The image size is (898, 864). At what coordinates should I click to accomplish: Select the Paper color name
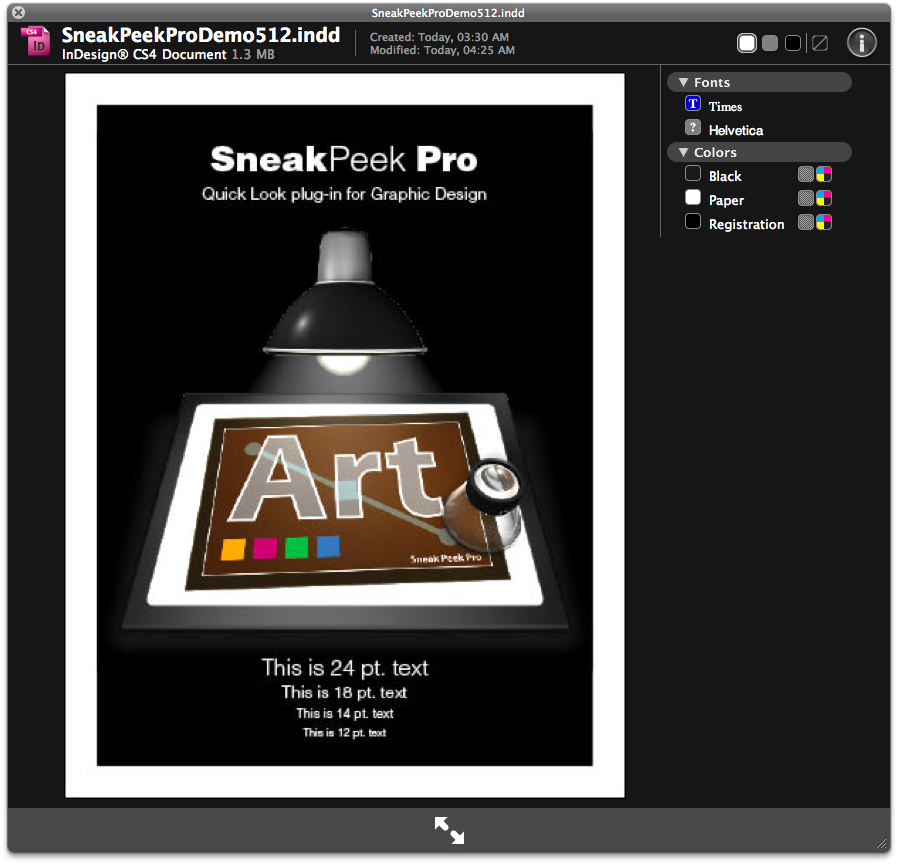coord(726,200)
